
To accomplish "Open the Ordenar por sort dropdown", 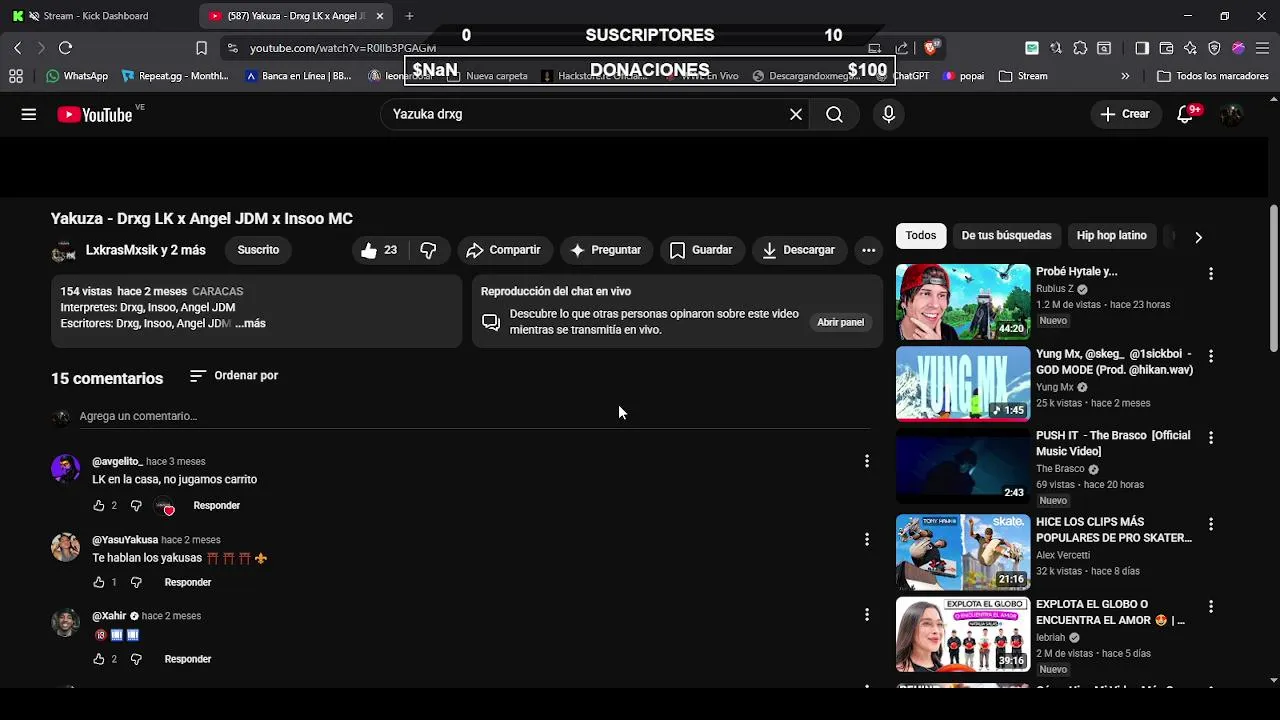I will pyautogui.click(x=234, y=376).
